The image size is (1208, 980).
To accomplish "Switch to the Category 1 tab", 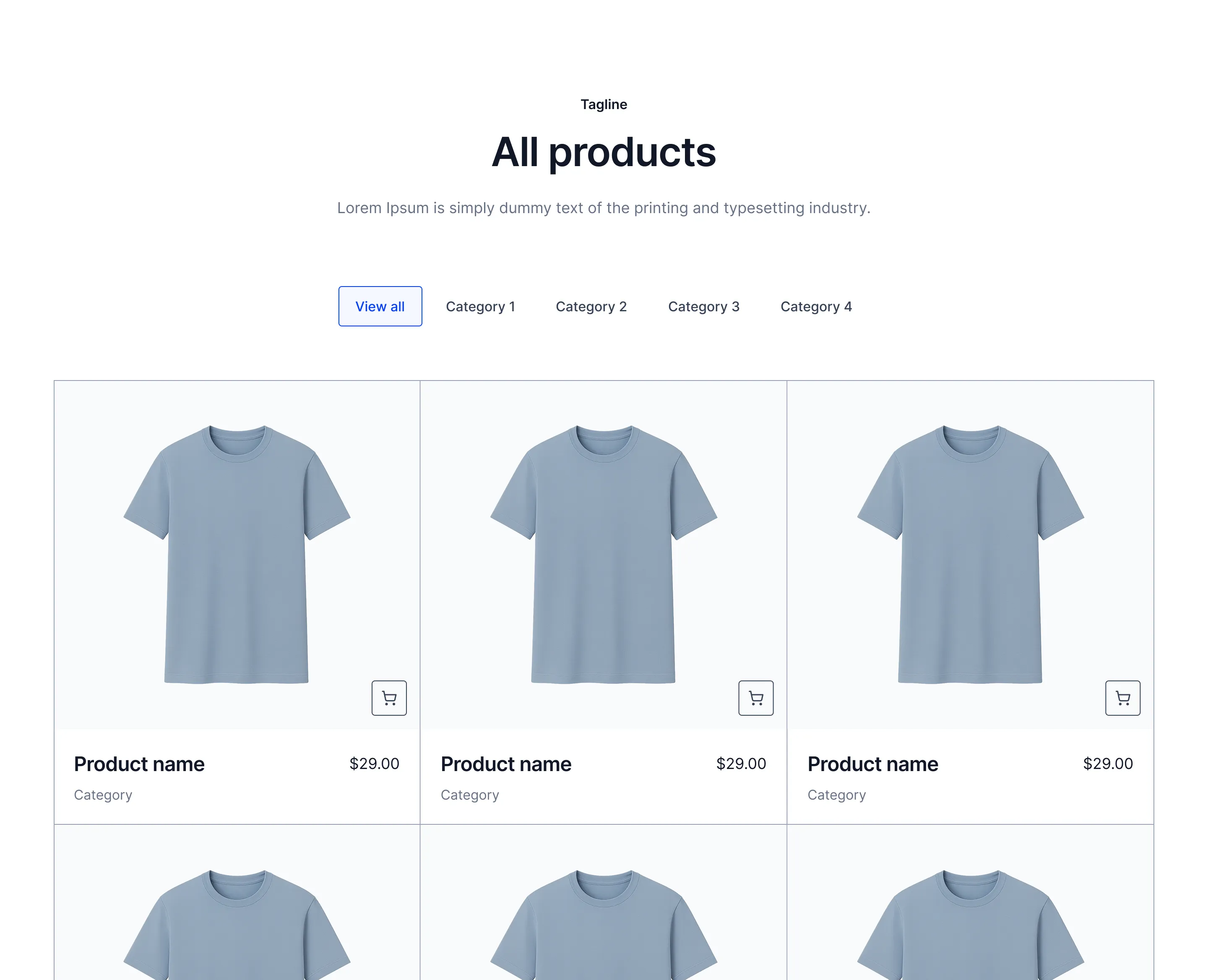I will click(x=480, y=306).
